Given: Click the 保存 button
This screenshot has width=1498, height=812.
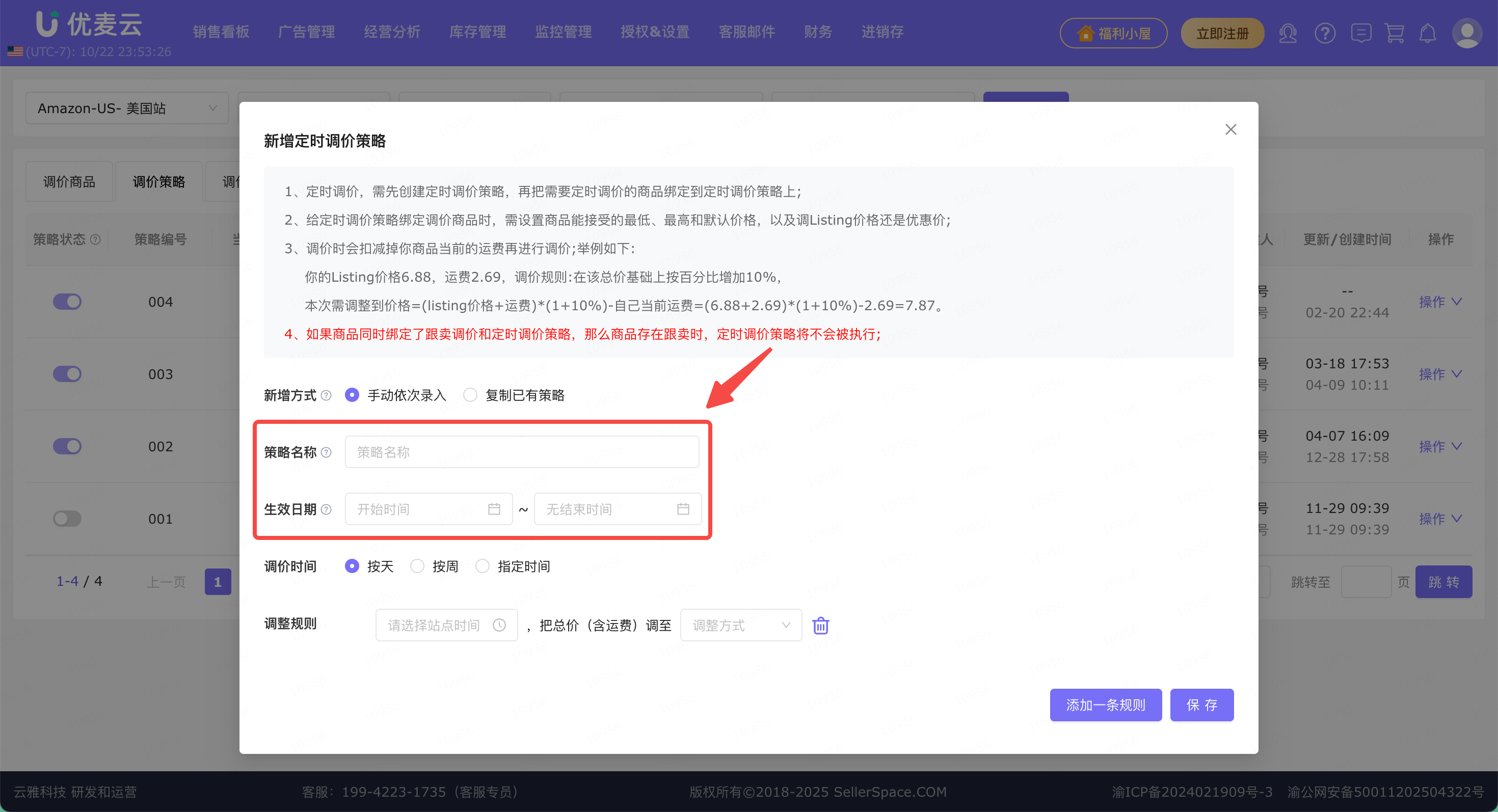Looking at the screenshot, I should pyautogui.click(x=1201, y=705).
